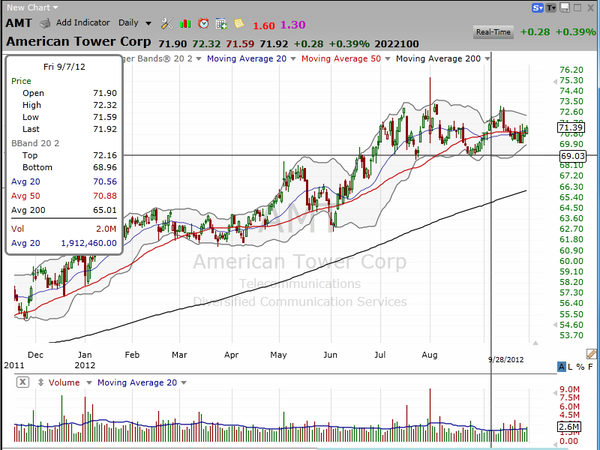Click the pencil drawing tools icon
Image resolution: width=600 pixels, height=450 pixels.
591,353
